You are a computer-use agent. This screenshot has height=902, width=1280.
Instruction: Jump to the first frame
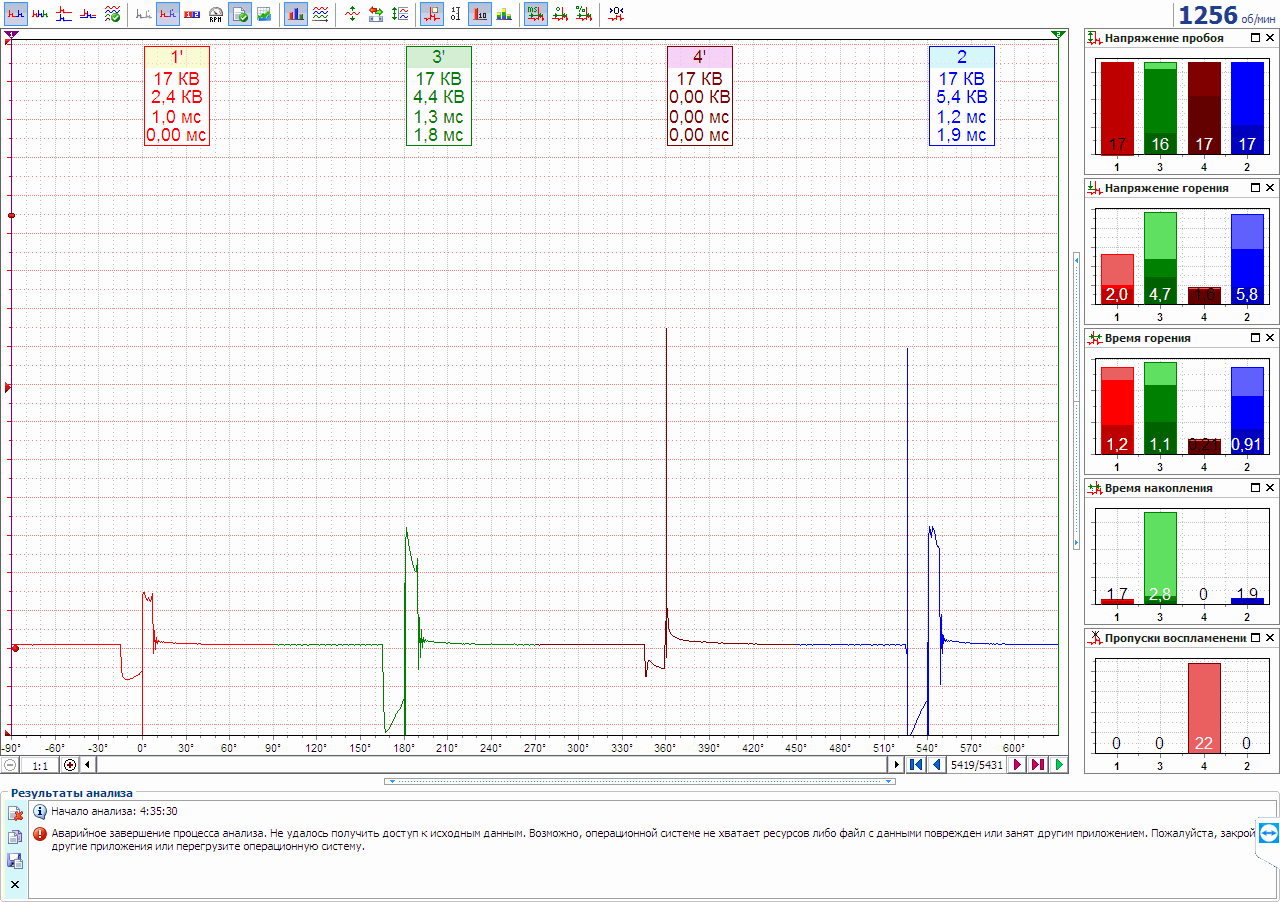click(916, 765)
